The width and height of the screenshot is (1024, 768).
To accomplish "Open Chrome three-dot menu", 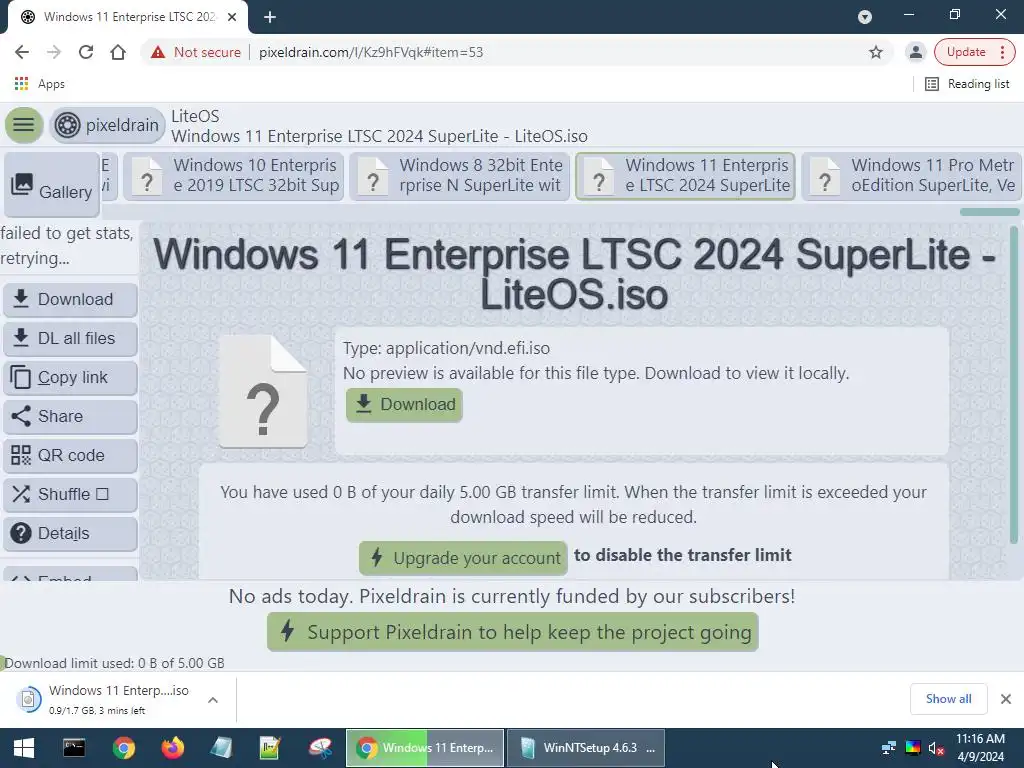I will point(1003,52).
